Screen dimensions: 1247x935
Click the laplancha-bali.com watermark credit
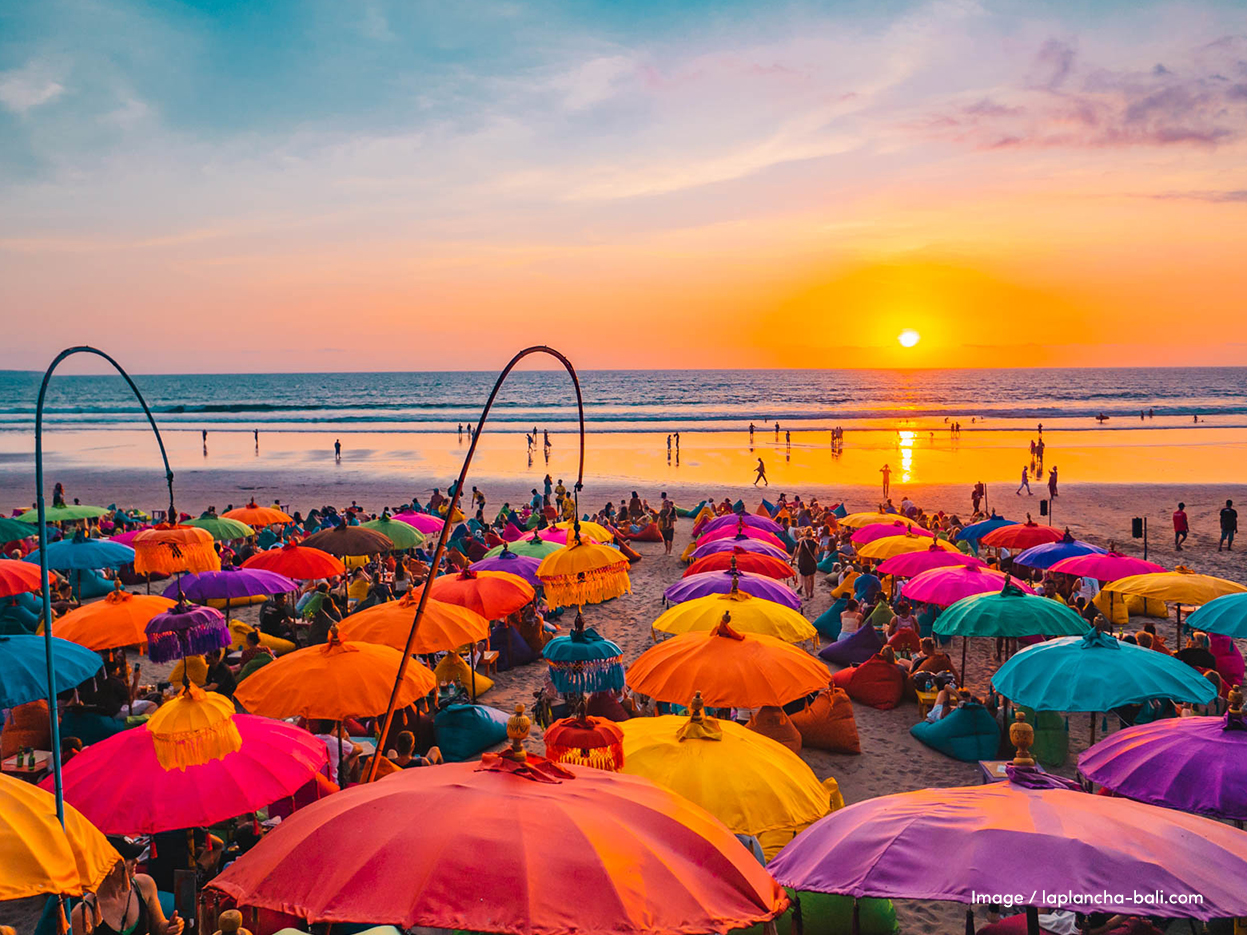1122,898
